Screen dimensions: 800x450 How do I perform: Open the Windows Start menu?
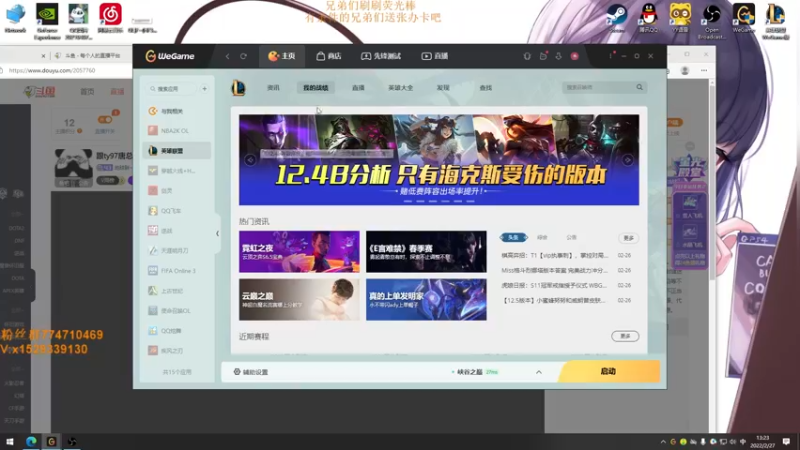(10, 441)
